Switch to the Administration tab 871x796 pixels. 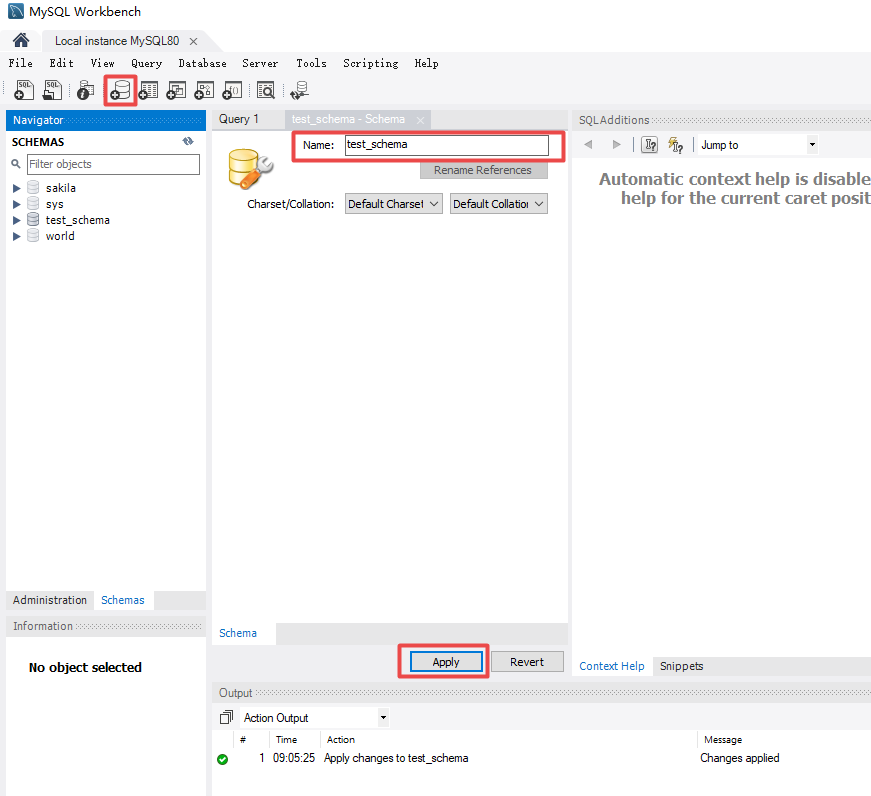click(50, 600)
